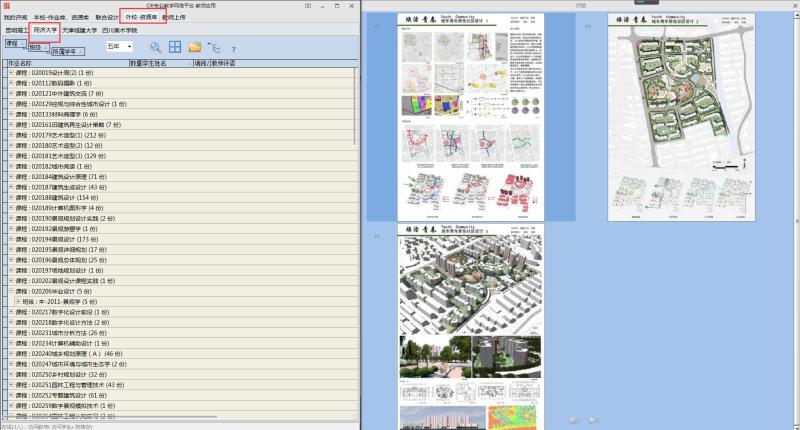Image resolution: width=800 pixels, height=430 pixels.
Task: Click the 课程 grouping button
Action: click(x=13, y=42)
